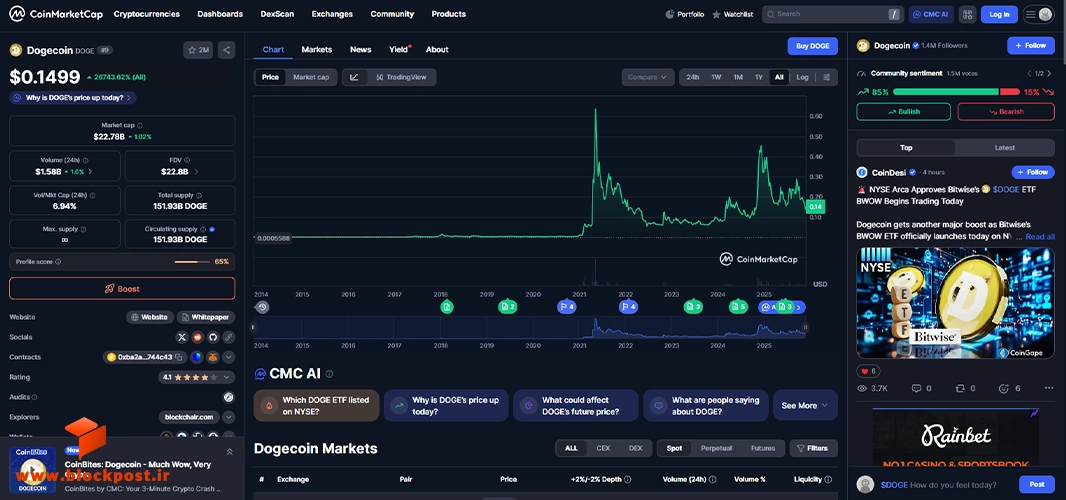
Task: Open the Bitwise DOGE ETF post image
Action: 955,303
